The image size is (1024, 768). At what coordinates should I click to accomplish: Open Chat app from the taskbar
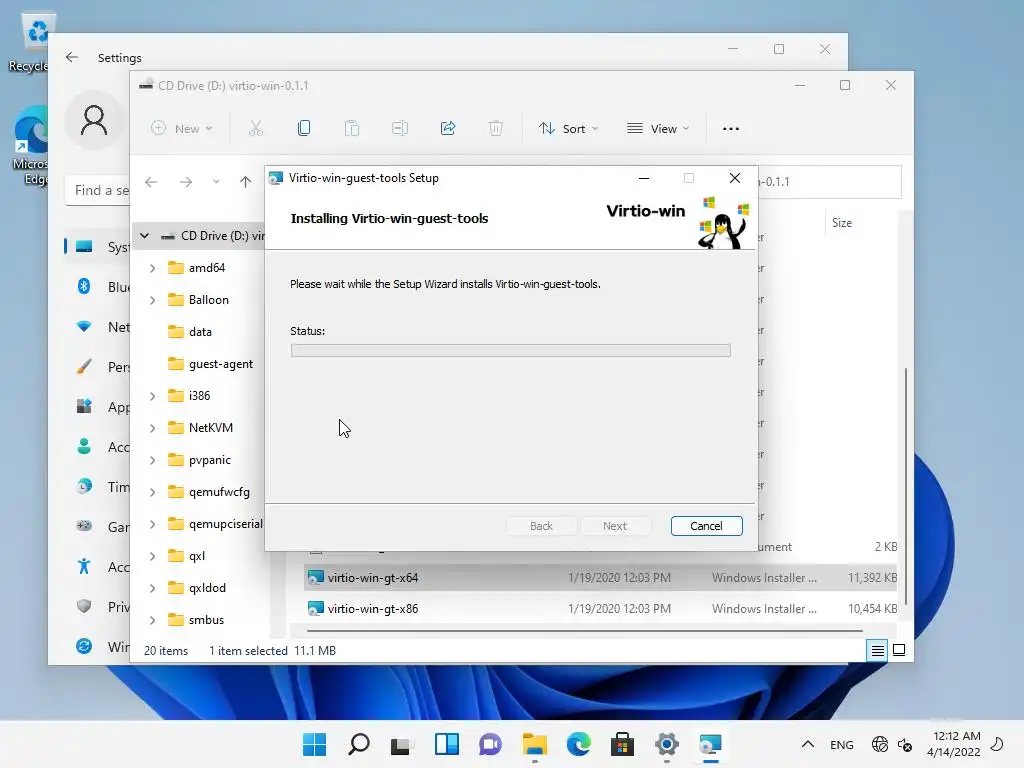tap(490, 744)
